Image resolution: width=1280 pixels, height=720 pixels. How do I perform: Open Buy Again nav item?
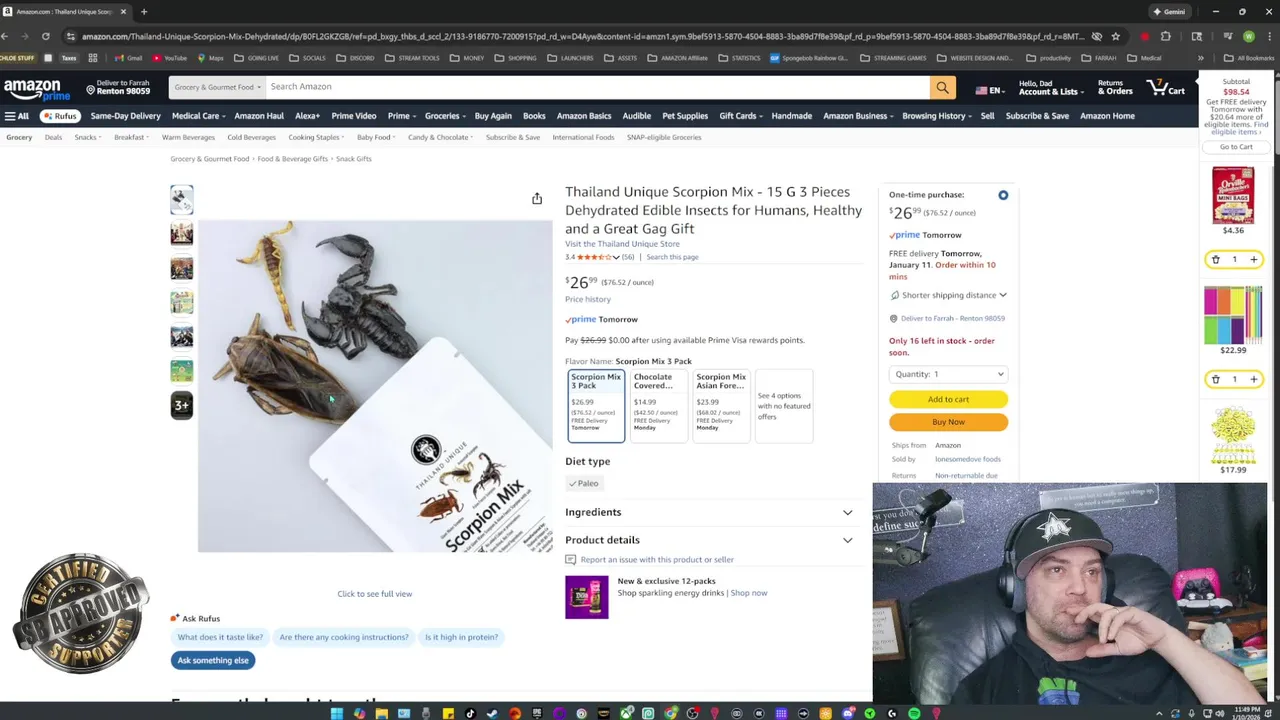(x=493, y=116)
